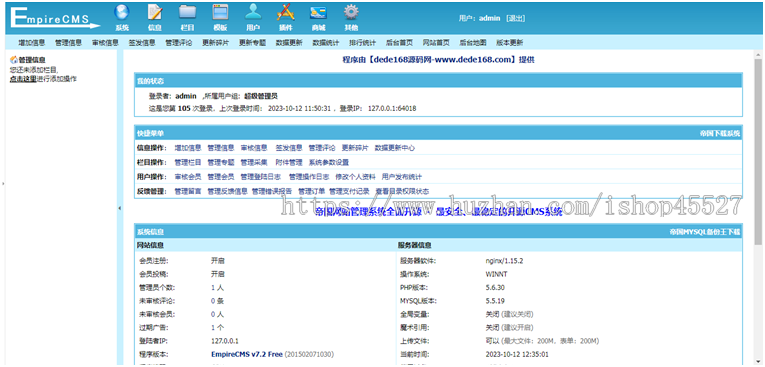Open the 管理错误报告 link
Screen dimensions: 765x367
[x=272, y=191]
